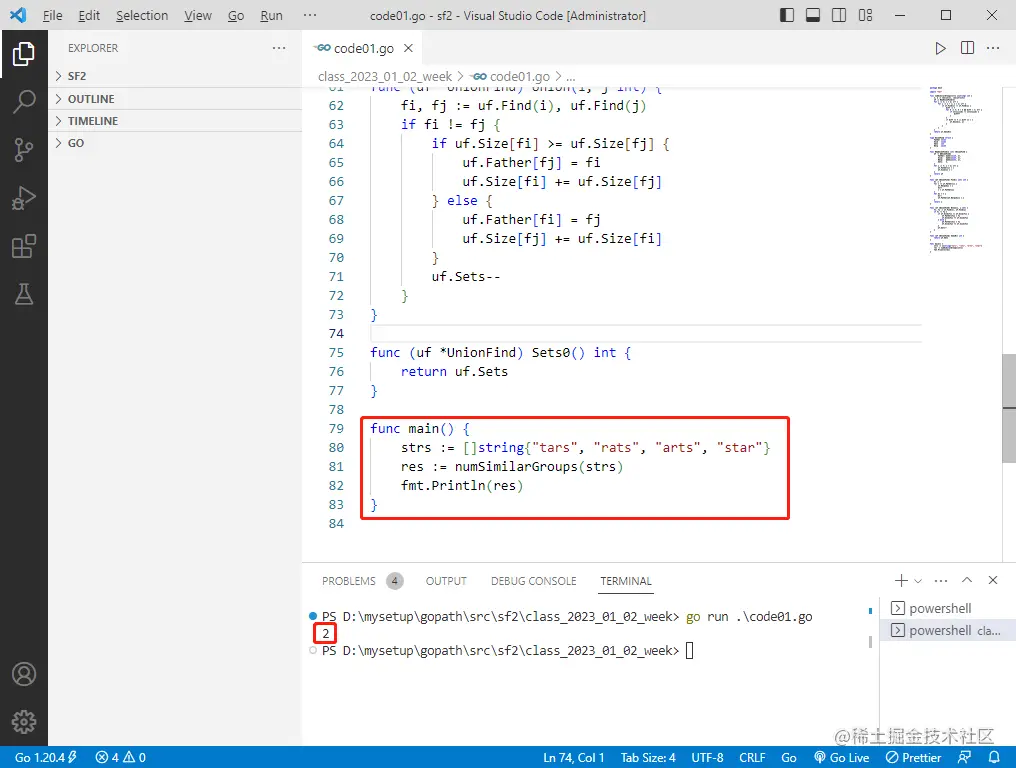The width and height of the screenshot is (1016, 768).
Task: Open the Extensions view icon
Action: (x=23, y=246)
